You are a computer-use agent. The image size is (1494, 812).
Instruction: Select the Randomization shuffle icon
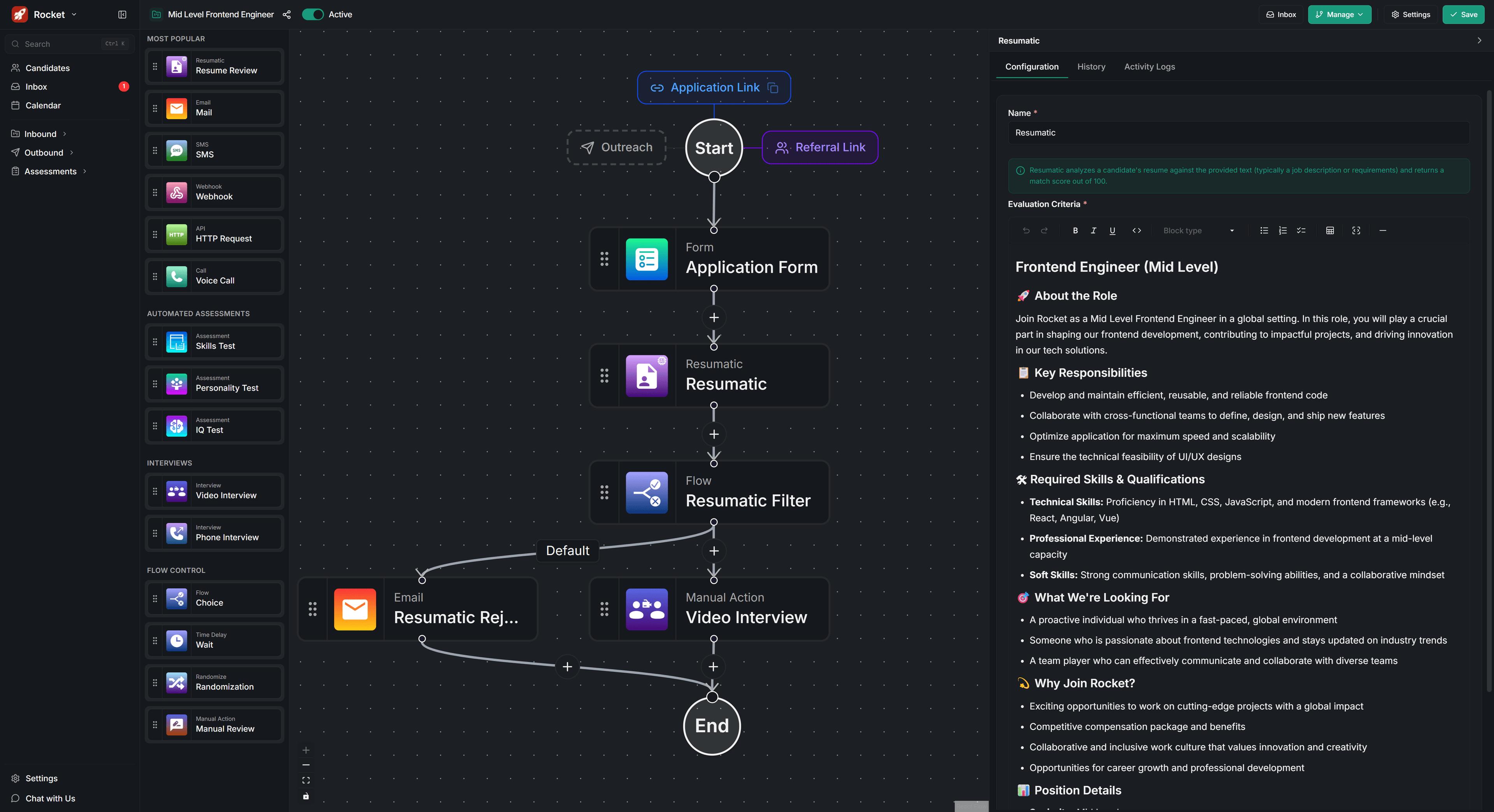click(x=176, y=683)
